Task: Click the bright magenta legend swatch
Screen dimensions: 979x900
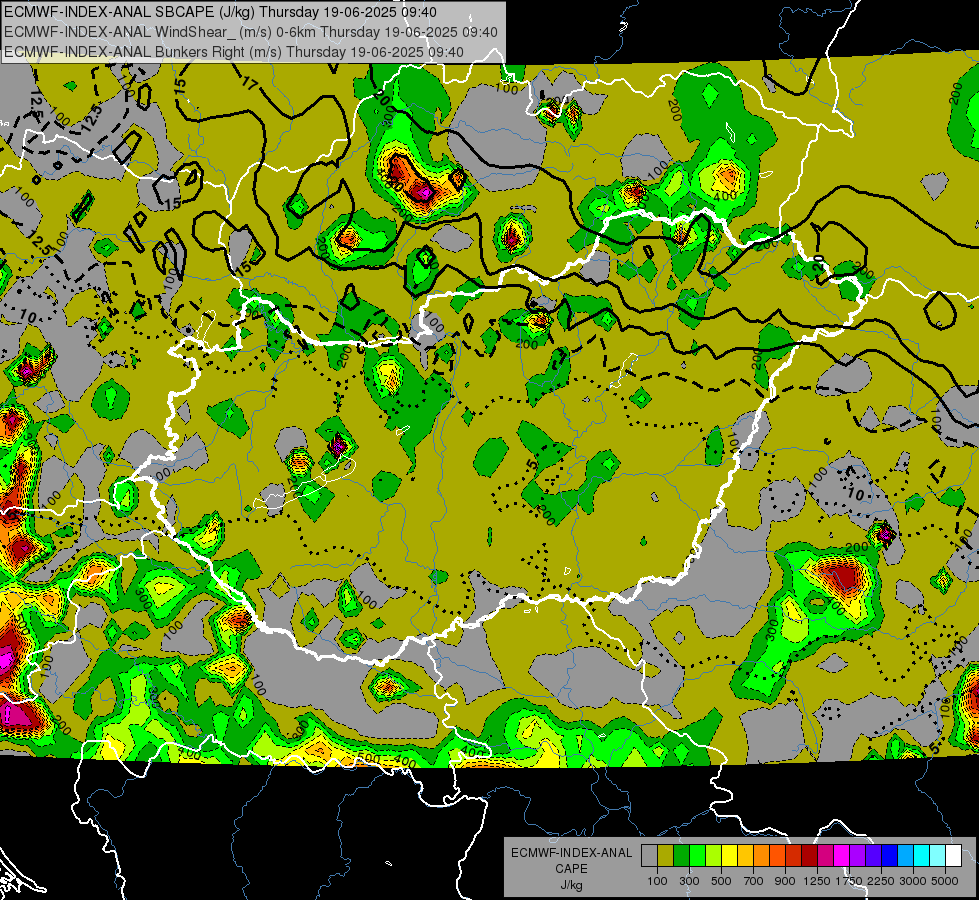Action: pyautogui.click(x=842, y=855)
